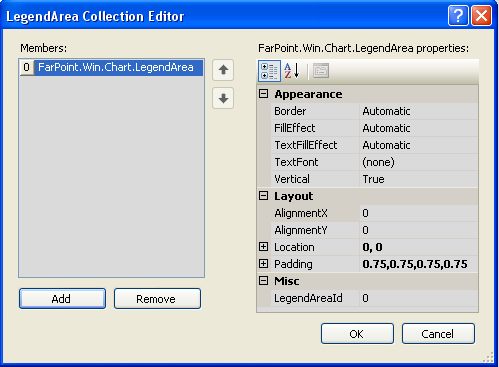Select the TextFont property label
This screenshot has width=499, height=367.
pos(296,162)
